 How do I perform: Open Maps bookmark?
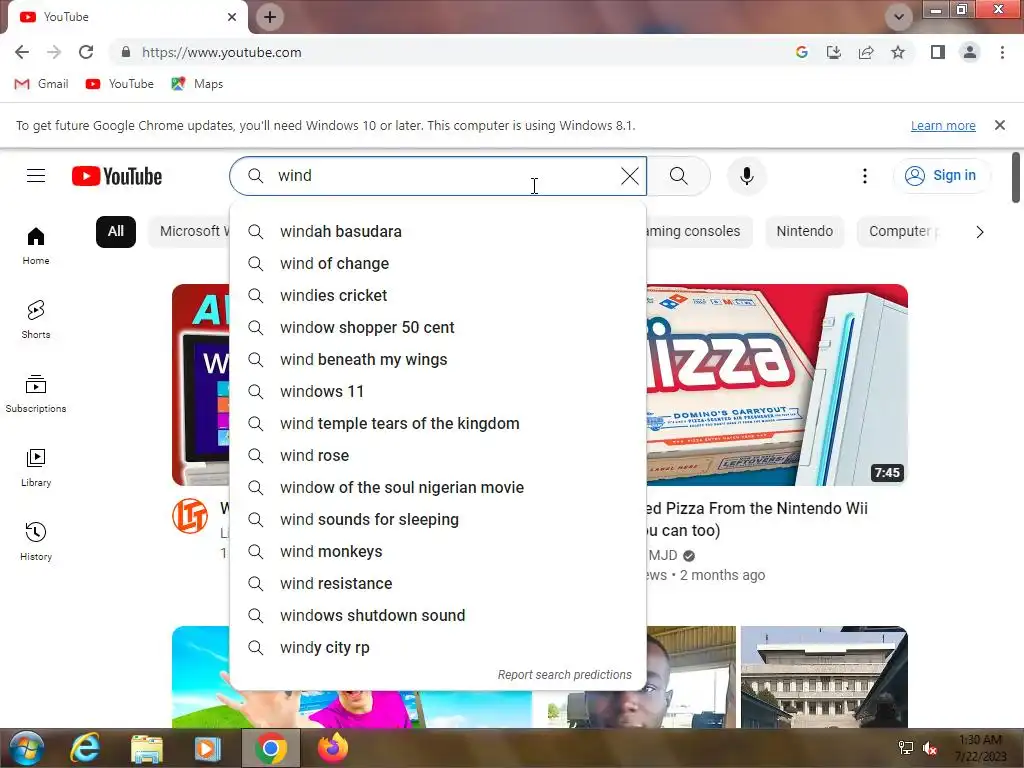pyautogui.click(x=197, y=84)
